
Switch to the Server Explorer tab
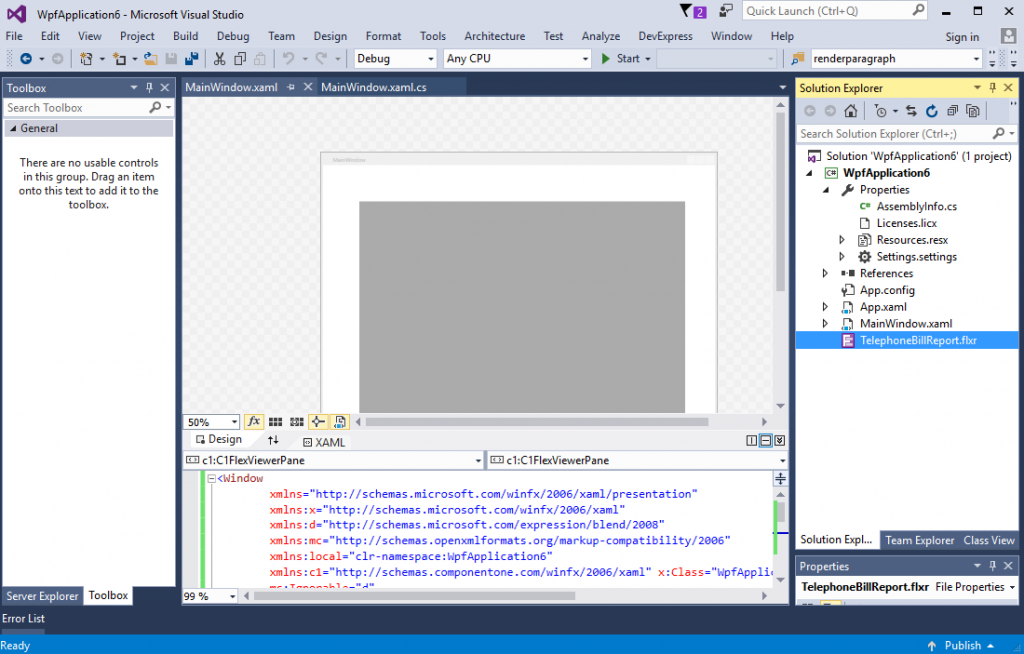42,596
